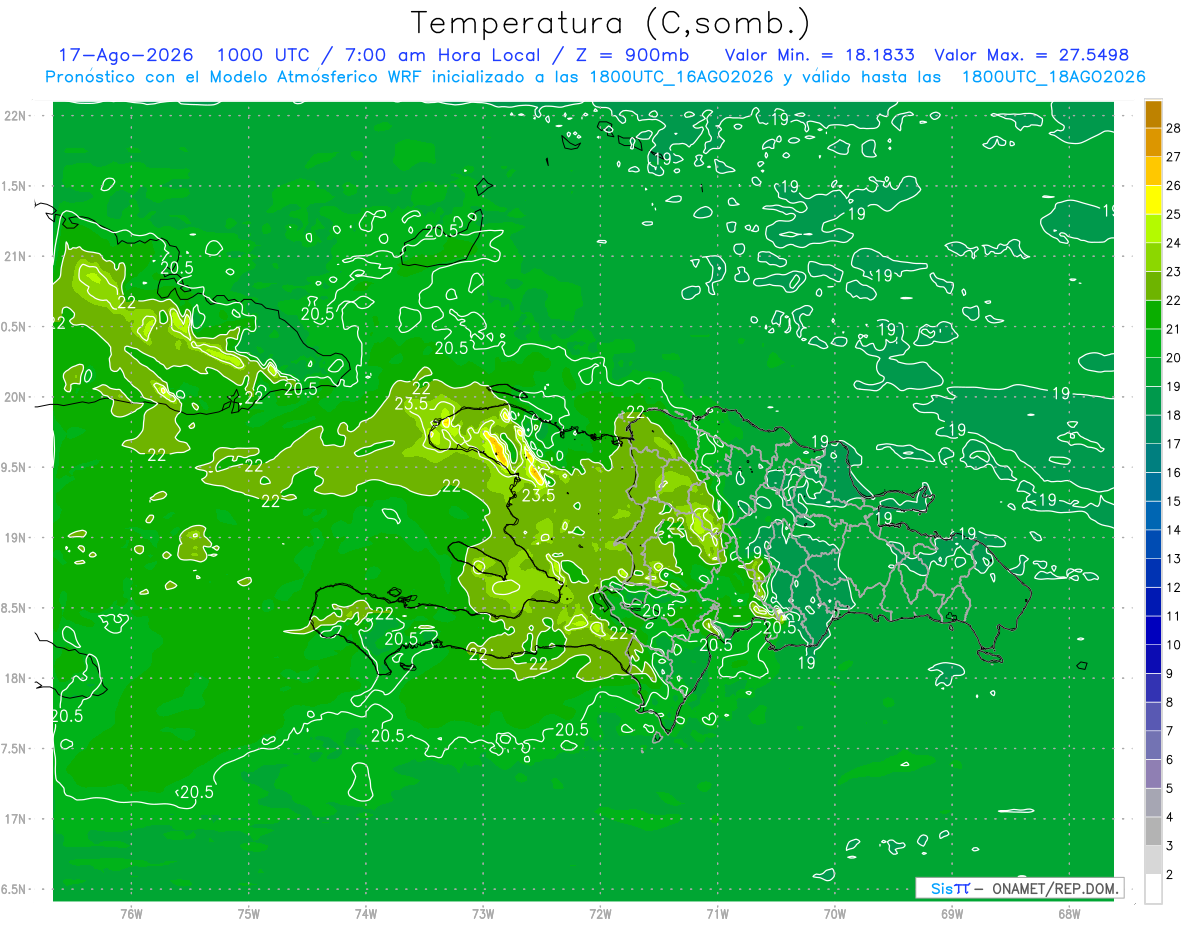Click the "9.5N" latitude axis label
The height and width of the screenshot is (927, 1200).
pos(14,467)
